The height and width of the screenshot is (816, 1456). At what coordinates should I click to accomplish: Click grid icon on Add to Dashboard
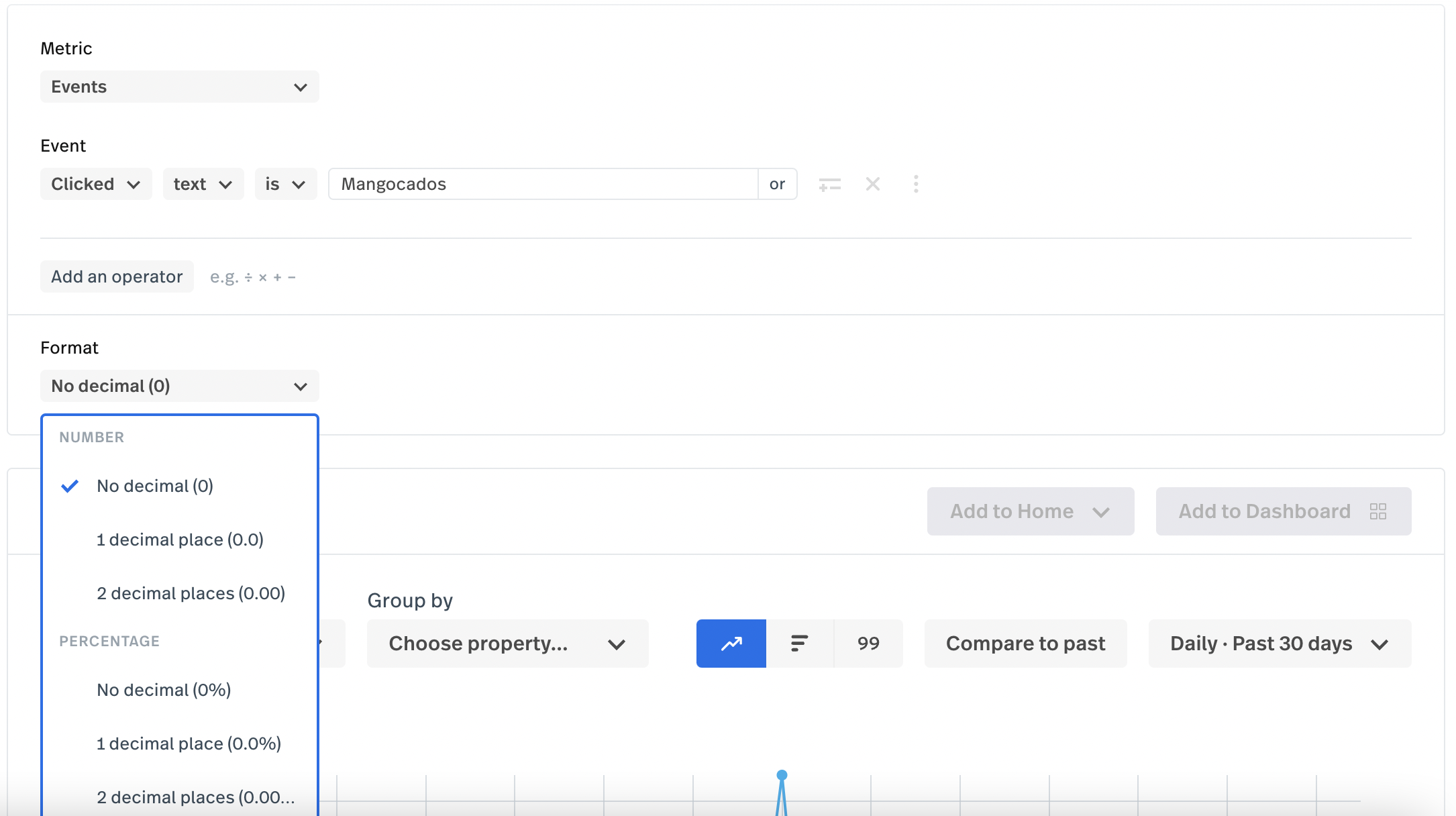pyautogui.click(x=1378, y=511)
